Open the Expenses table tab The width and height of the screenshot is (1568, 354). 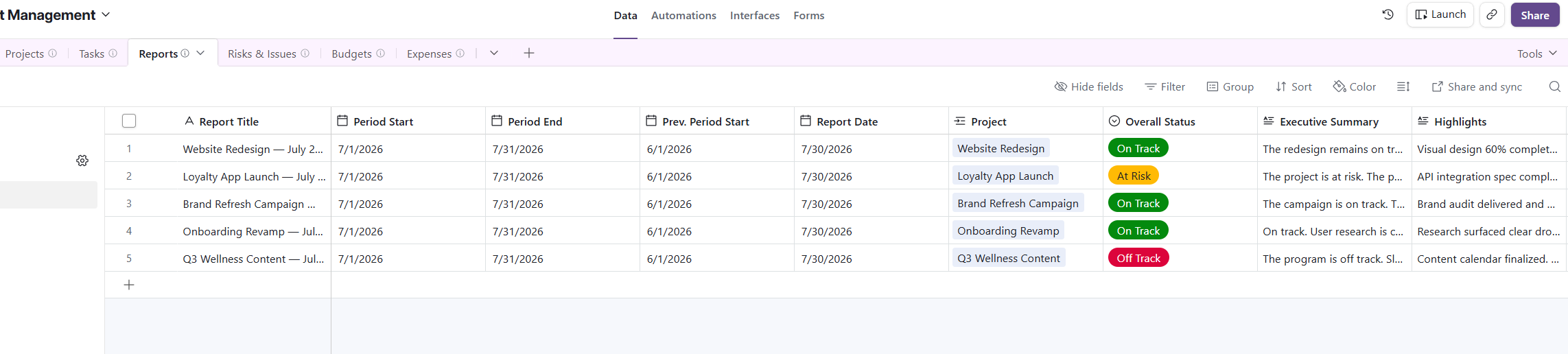pos(429,54)
